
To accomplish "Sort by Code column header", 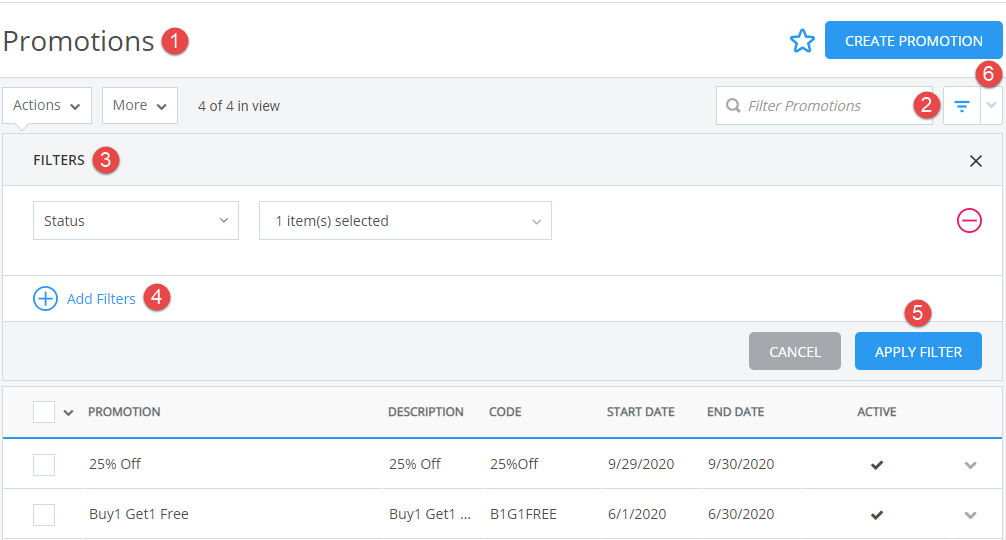I will point(506,412).
